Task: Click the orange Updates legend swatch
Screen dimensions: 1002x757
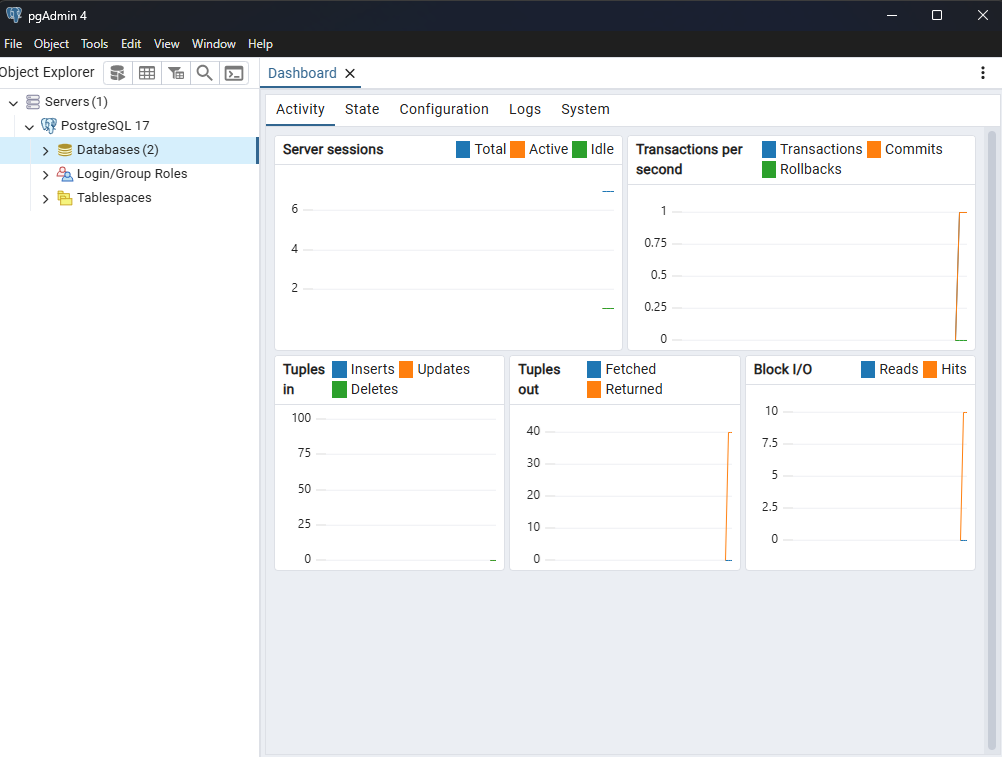Action: point(406,370)
